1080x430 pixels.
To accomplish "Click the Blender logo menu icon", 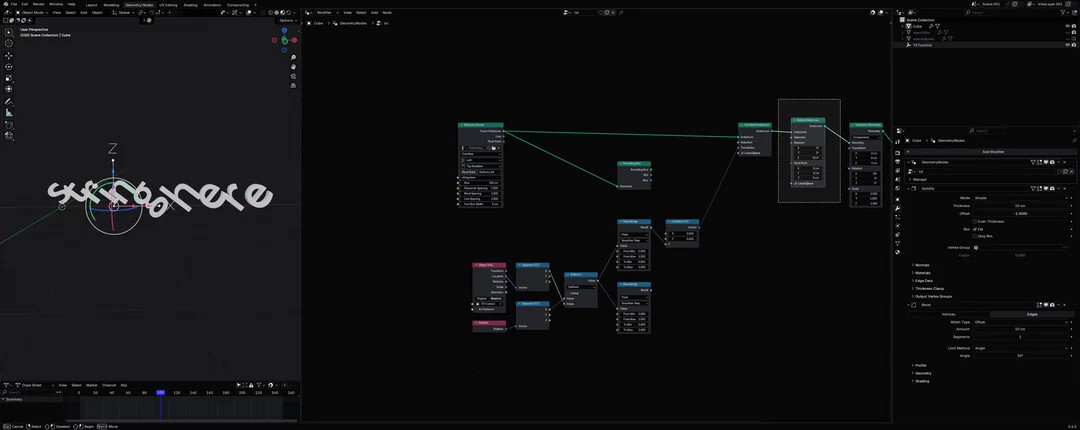I will (5, 4).
